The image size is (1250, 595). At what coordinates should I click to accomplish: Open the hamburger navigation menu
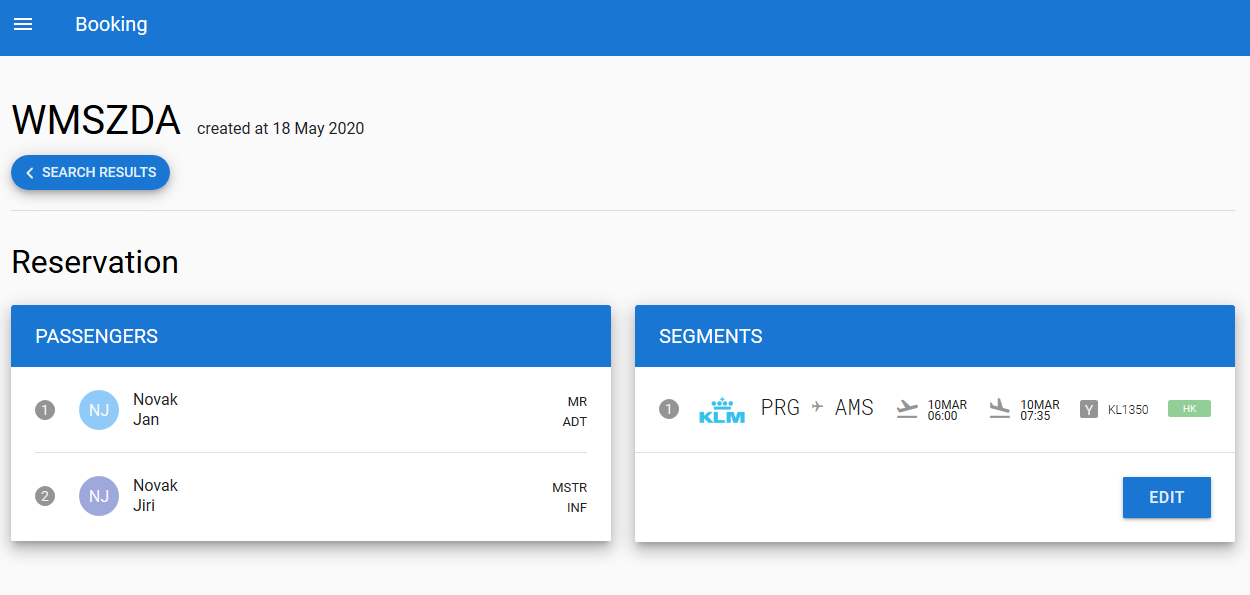[23, 24]
